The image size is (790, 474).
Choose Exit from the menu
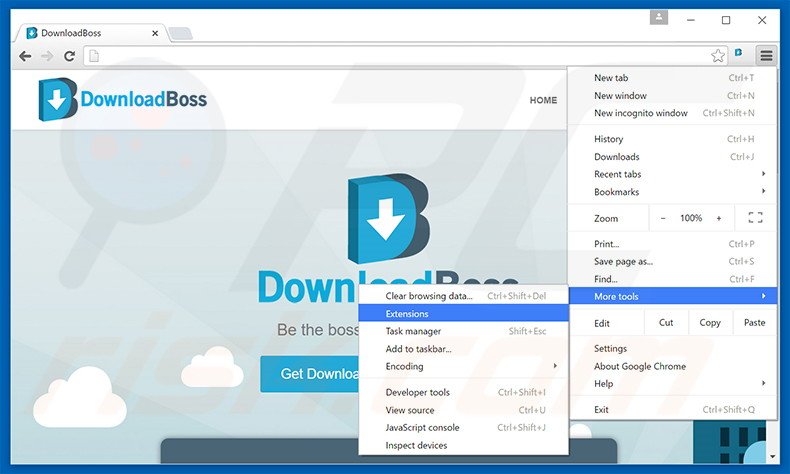tap(673, 410)
